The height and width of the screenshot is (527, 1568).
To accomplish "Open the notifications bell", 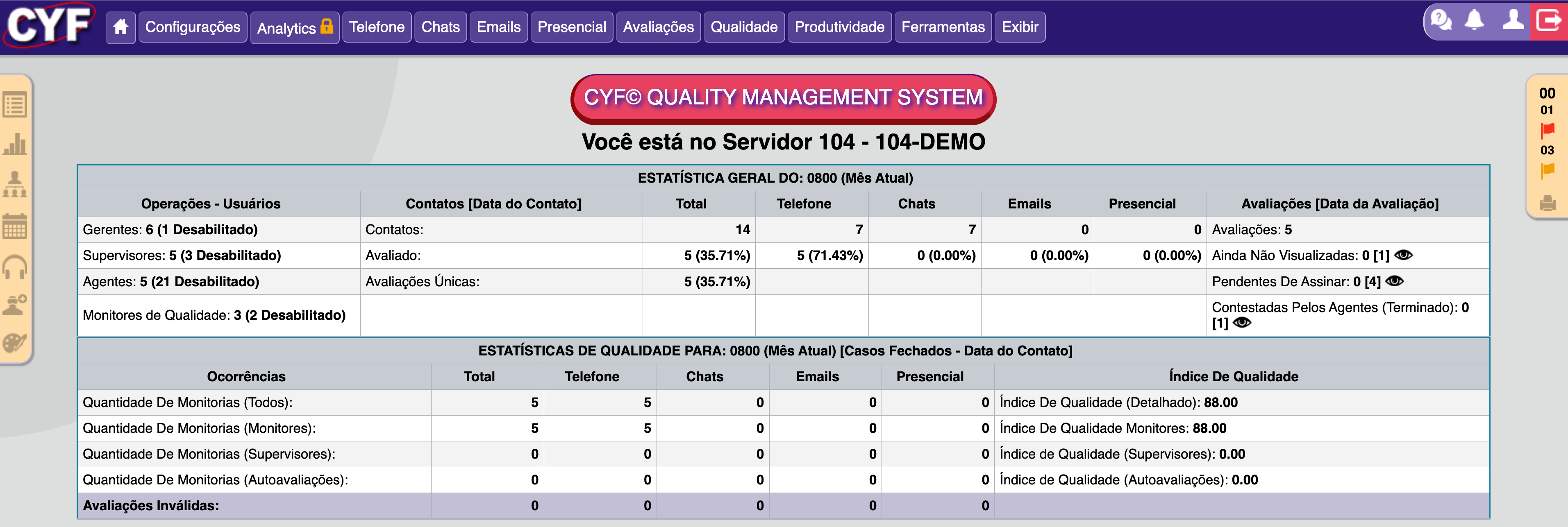I will (x=1474, y=20).
